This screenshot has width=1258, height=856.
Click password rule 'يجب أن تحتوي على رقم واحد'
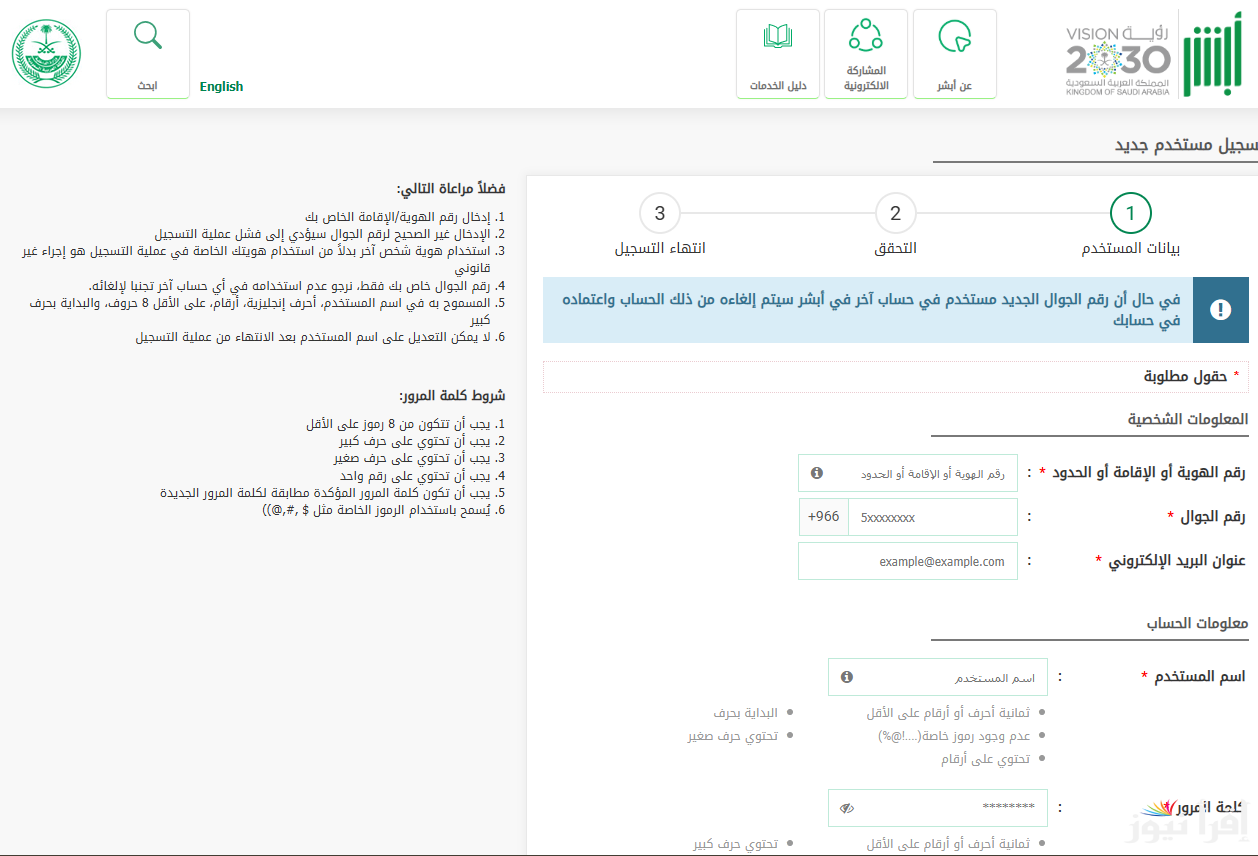point(420,476)
